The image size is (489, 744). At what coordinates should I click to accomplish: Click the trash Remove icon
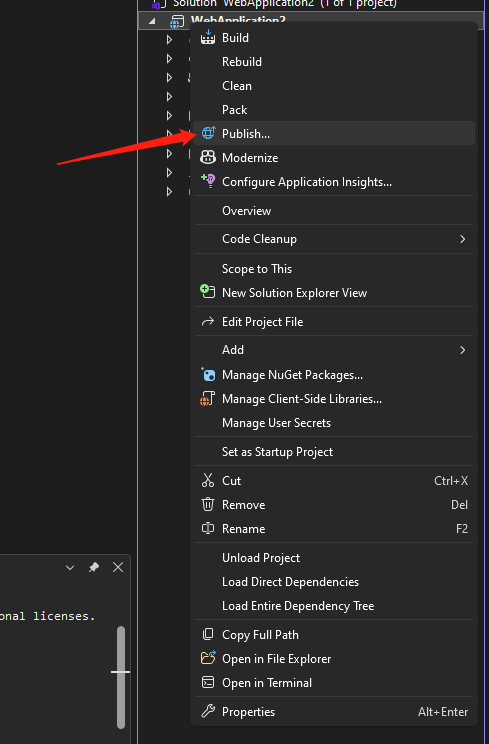[208, 504]
